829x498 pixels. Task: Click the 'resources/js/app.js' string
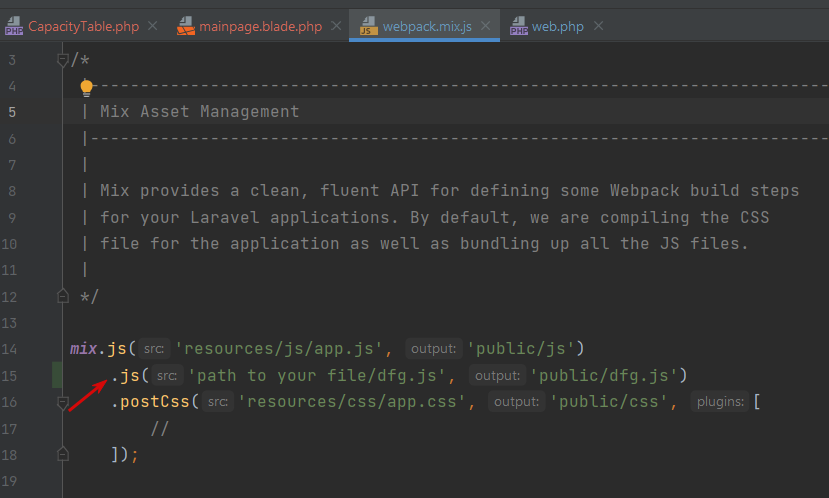(280, 349)
